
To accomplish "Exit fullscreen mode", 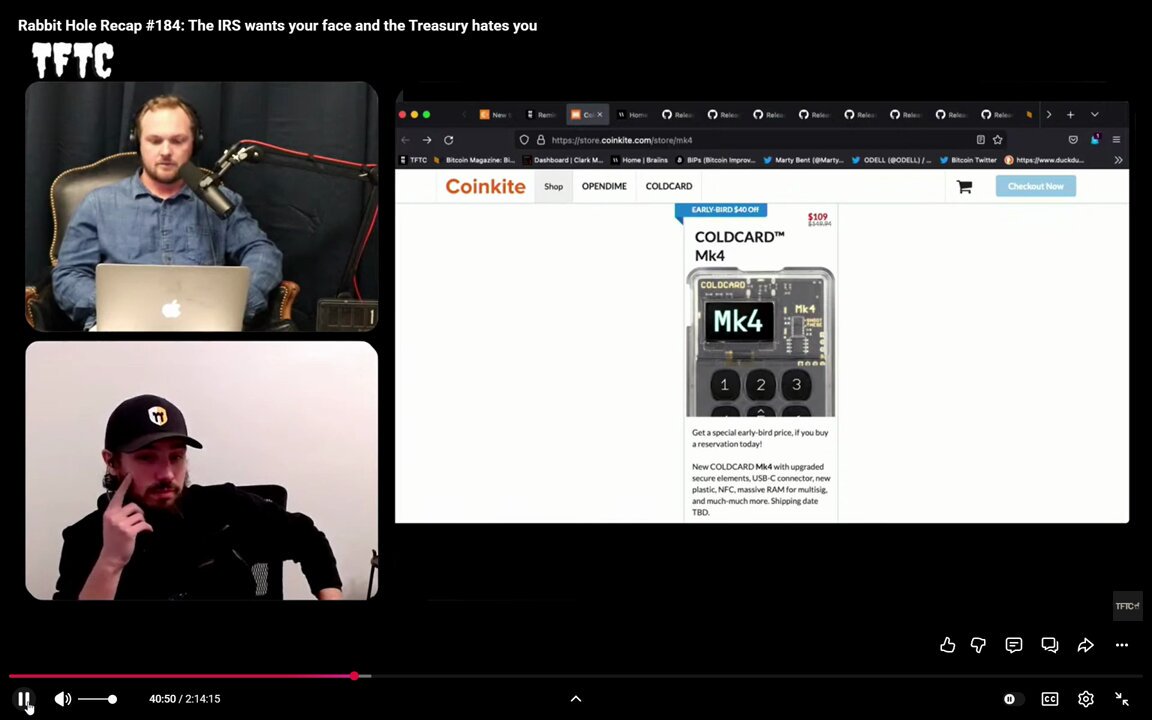I will (x=1122, y=699).
